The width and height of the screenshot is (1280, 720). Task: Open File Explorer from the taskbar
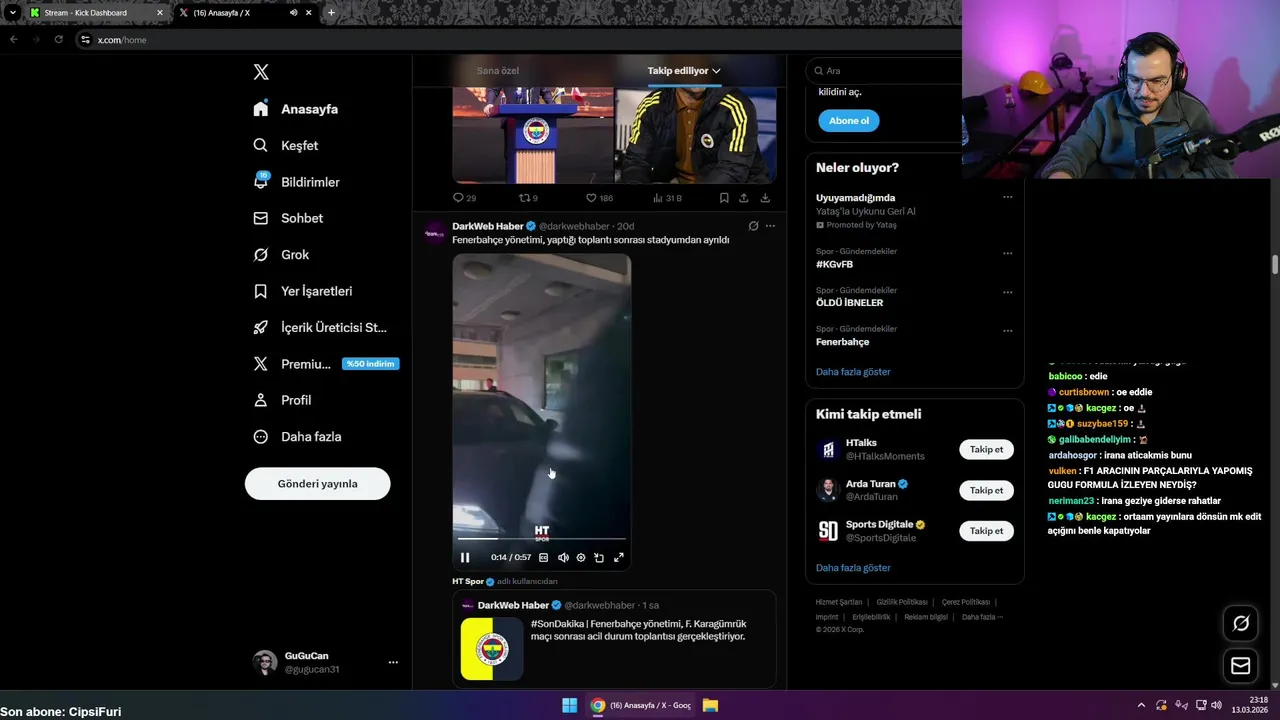click(x=710, y=705)
